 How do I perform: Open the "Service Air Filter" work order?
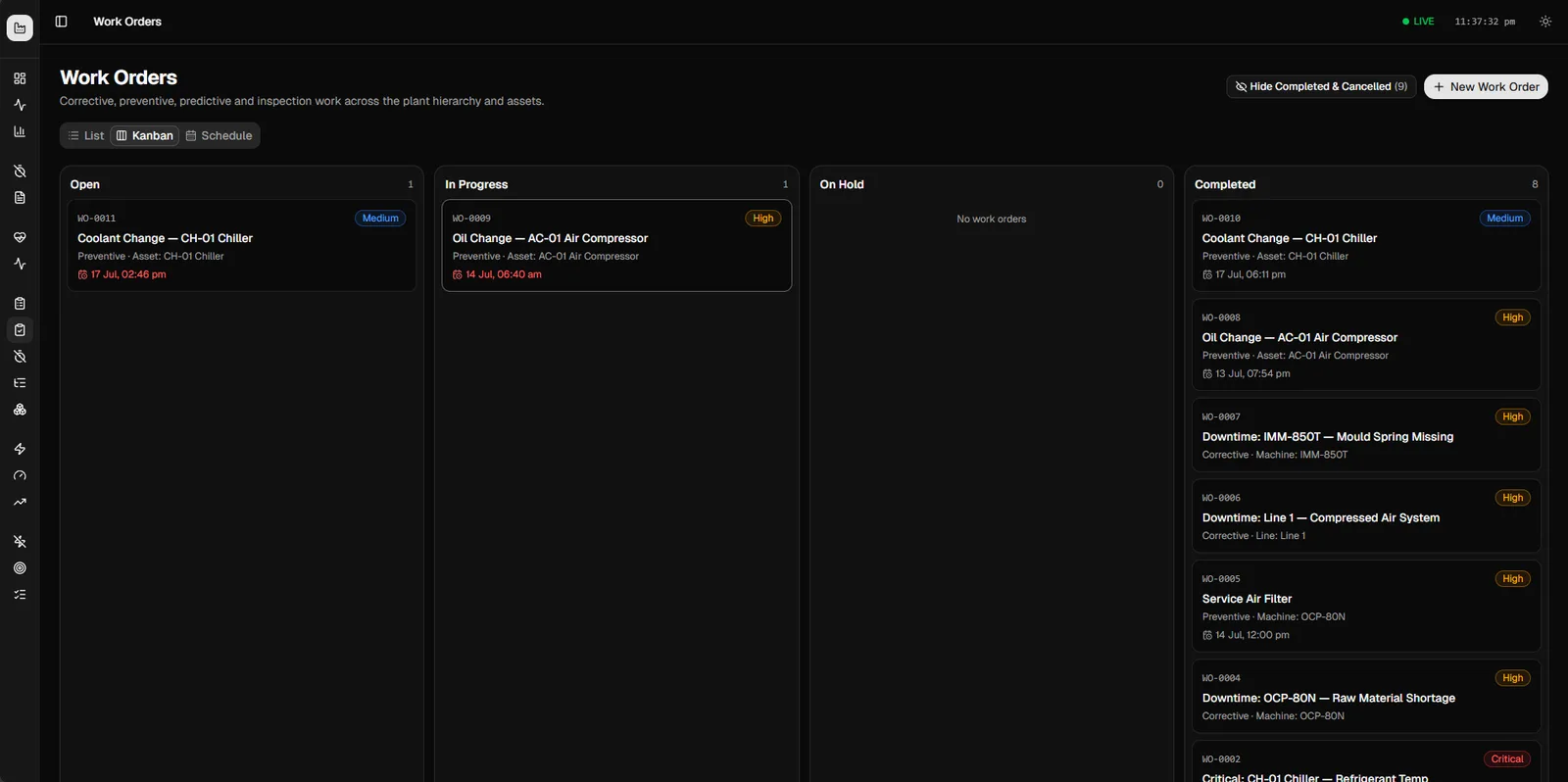pos(1366,607)
